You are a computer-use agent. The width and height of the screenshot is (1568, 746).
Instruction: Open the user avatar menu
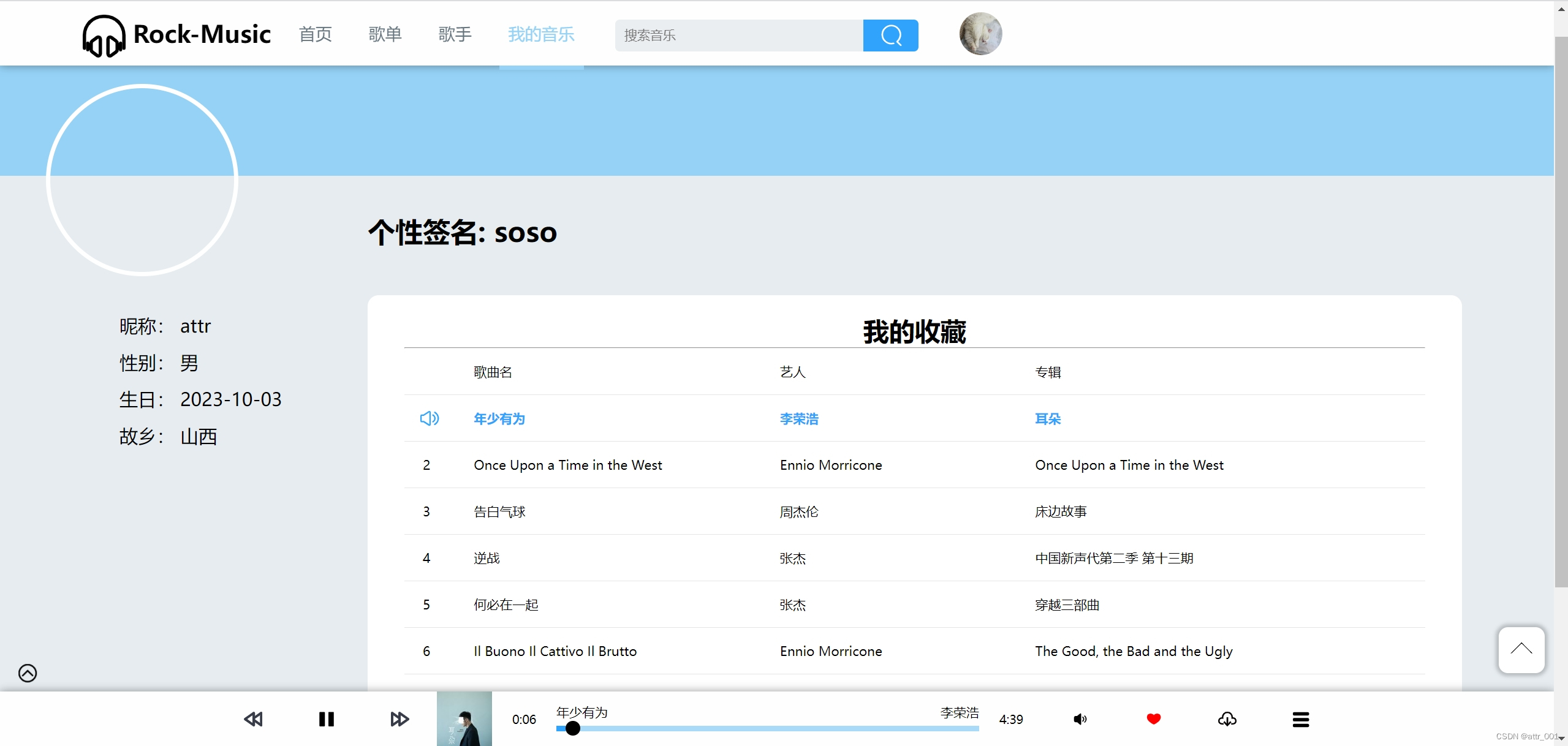tap(980, 34)
